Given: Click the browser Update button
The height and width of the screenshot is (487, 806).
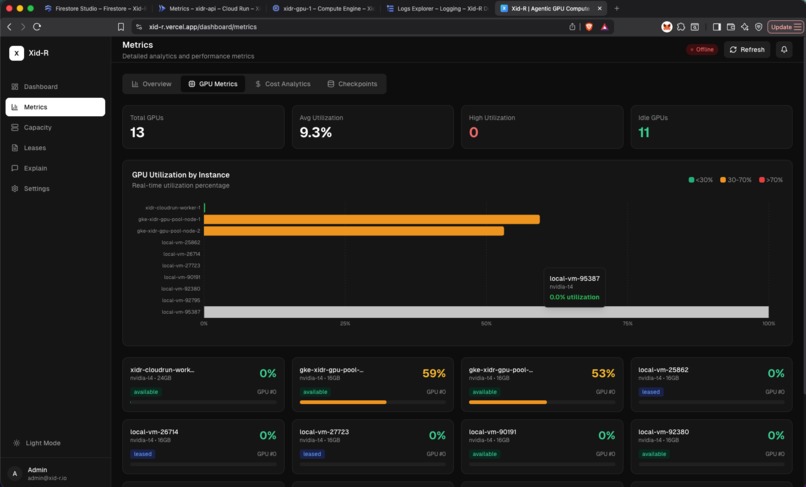Looking at the screenshot, I should 785,27.
